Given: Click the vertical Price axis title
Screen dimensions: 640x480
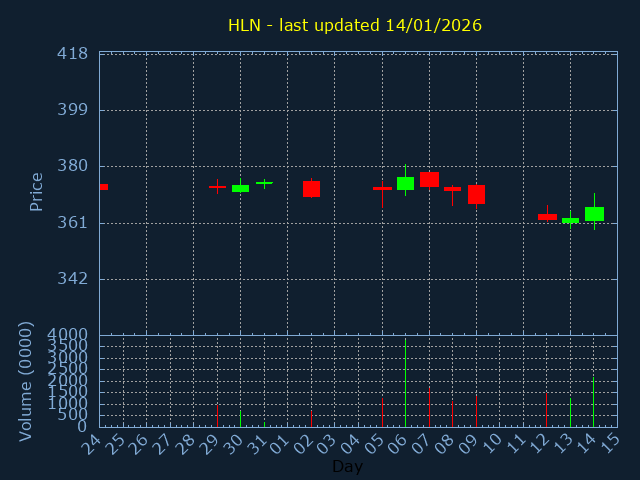Looking at the screenshot, I should pyautogui.click(x=37, y=191).
